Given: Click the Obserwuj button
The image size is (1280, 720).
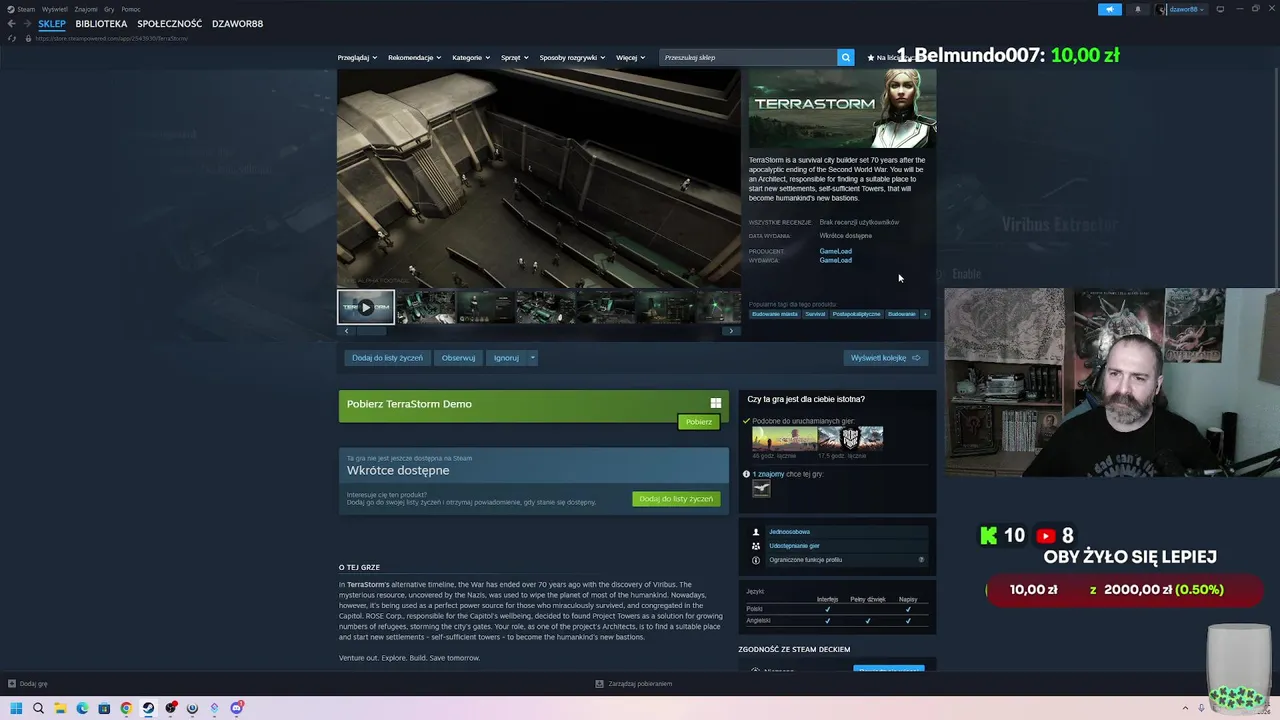Looking at the screenshot, I should (458, 357).
